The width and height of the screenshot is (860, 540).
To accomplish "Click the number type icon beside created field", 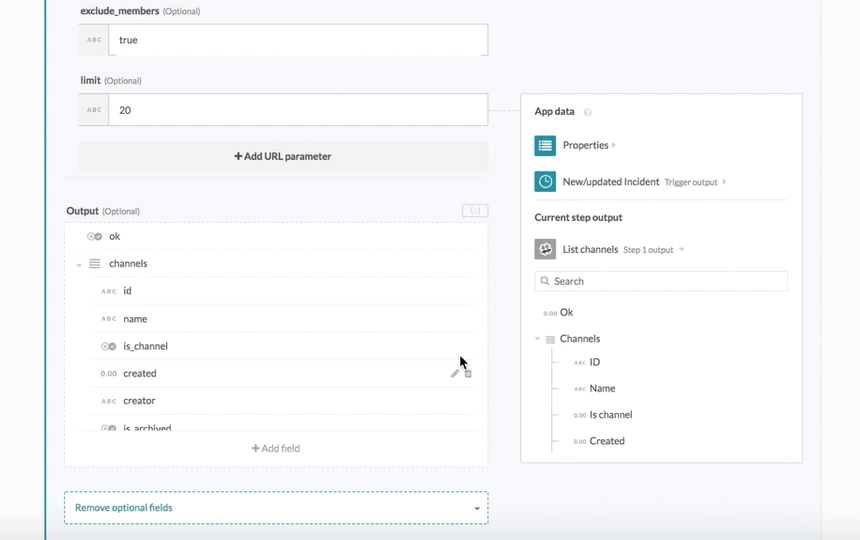I will pos(109,373).
